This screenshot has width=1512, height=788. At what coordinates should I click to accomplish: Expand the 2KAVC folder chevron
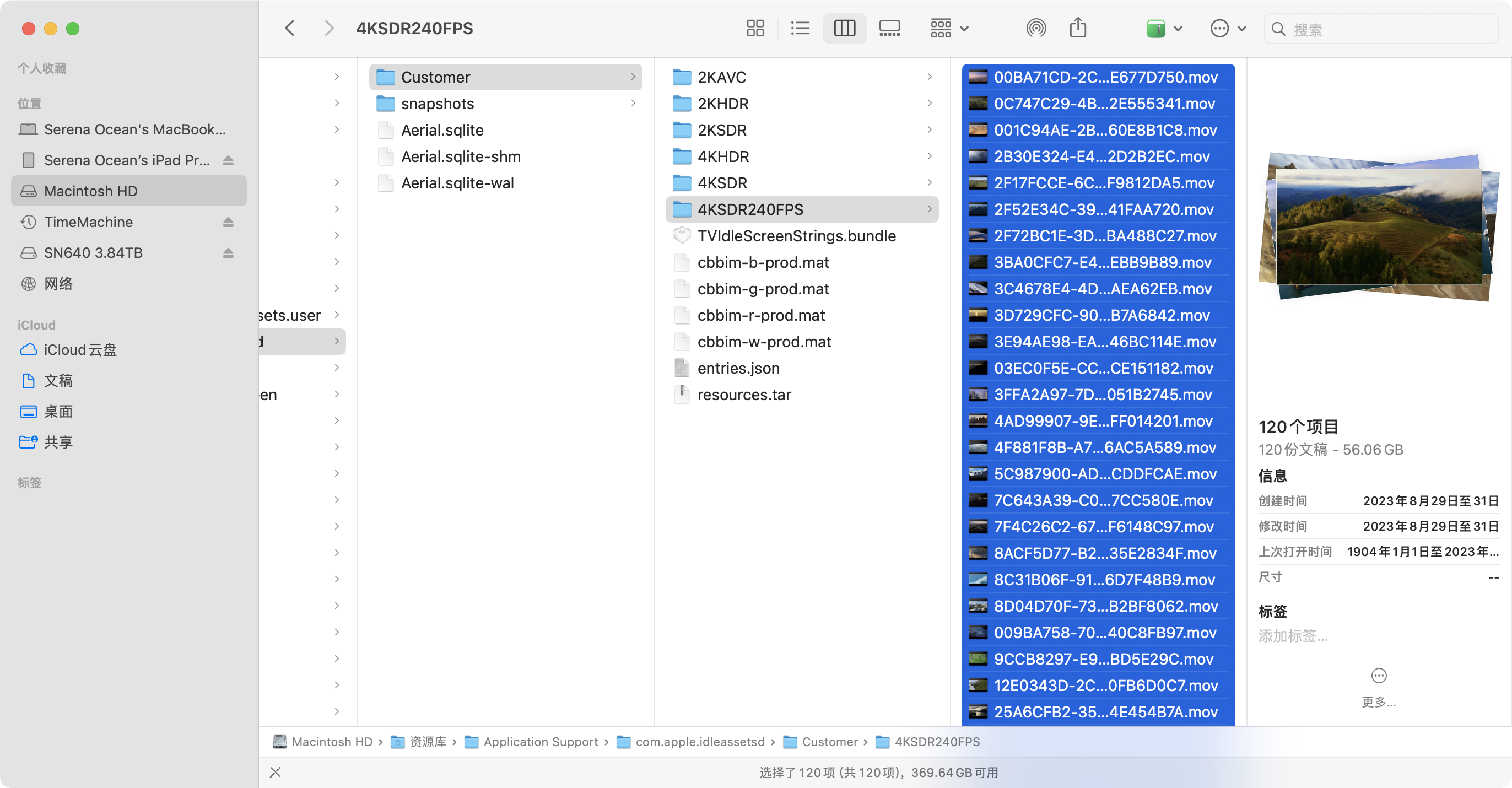point(930,77)
